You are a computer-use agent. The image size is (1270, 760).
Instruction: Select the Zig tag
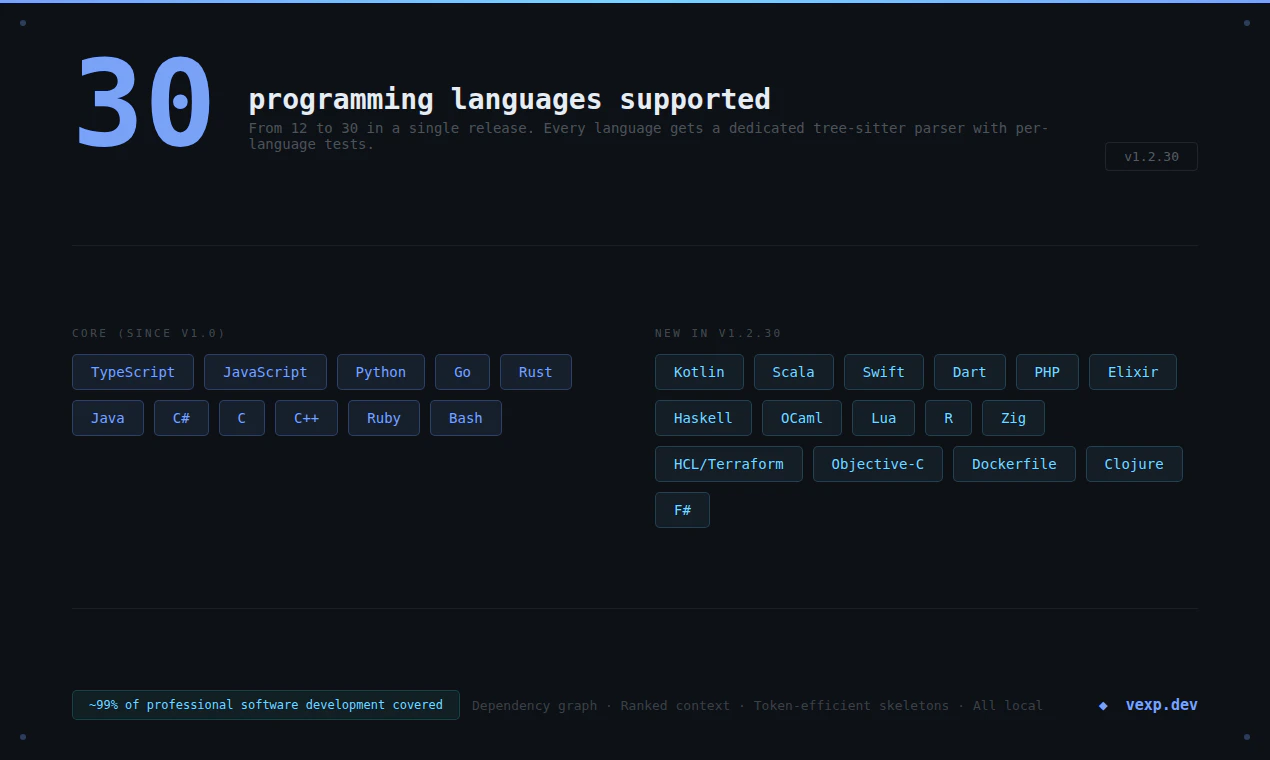1013,418
